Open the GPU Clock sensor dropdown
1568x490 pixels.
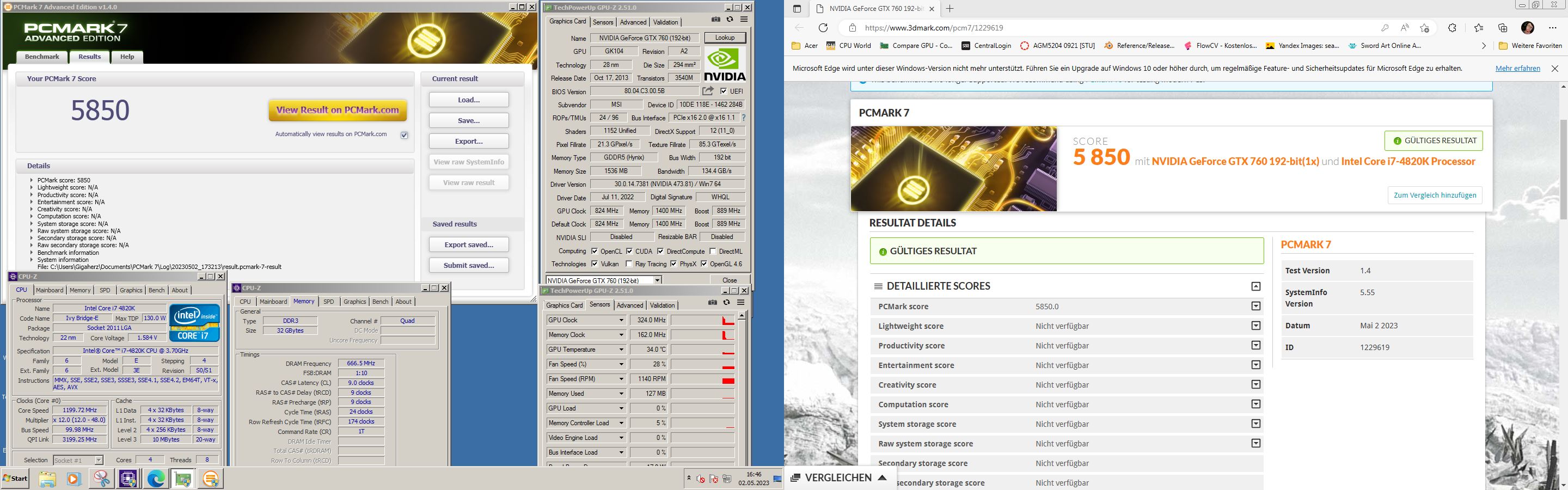(621, 320)
